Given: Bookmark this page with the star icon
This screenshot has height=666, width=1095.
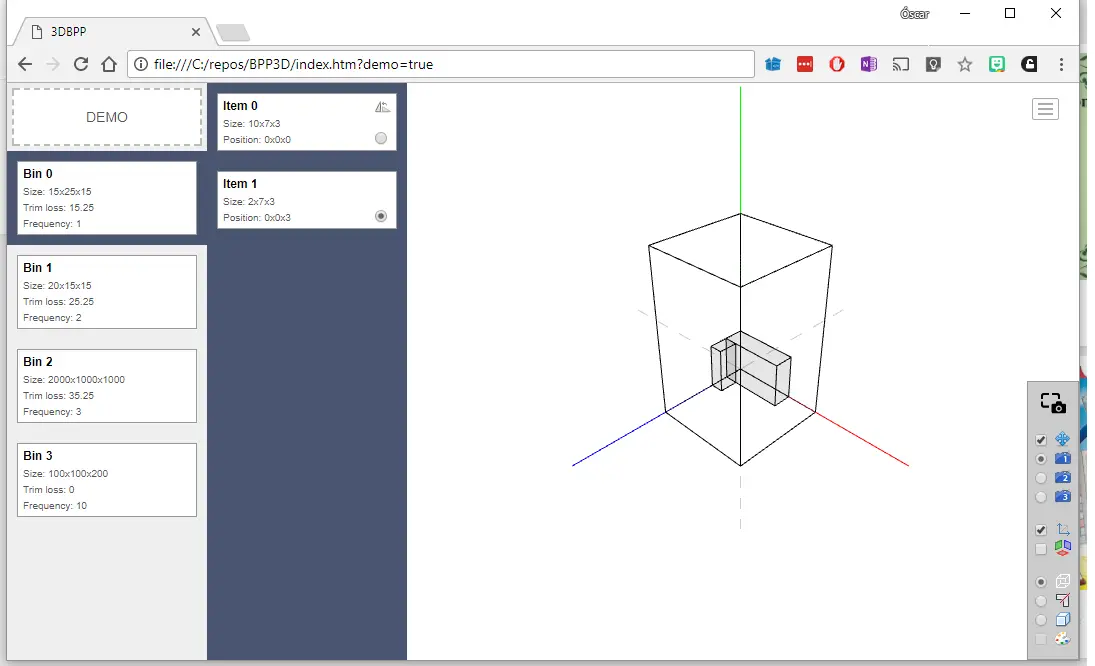Looking at the screenshot, I should pos(964,64).
